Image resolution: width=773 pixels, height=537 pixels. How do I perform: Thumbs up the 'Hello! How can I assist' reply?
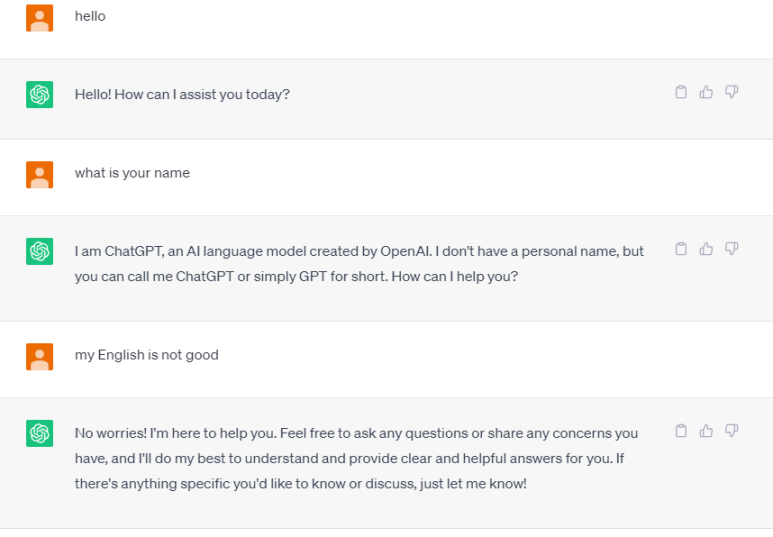[706, 92]
